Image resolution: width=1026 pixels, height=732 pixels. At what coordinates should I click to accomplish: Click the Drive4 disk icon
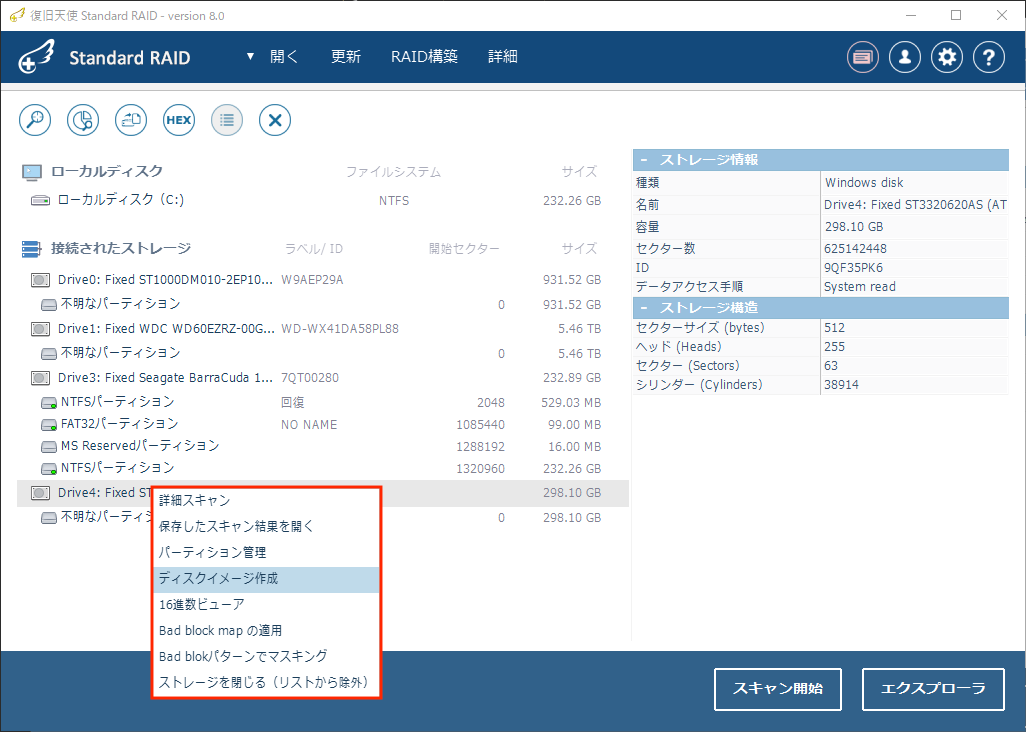coord(41,493)
